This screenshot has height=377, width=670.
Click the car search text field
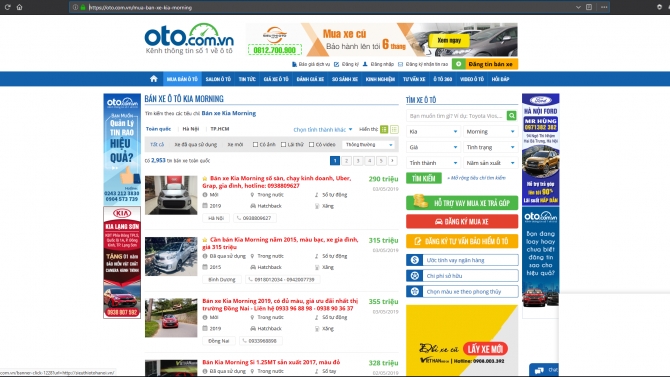[x=456, y=116]
